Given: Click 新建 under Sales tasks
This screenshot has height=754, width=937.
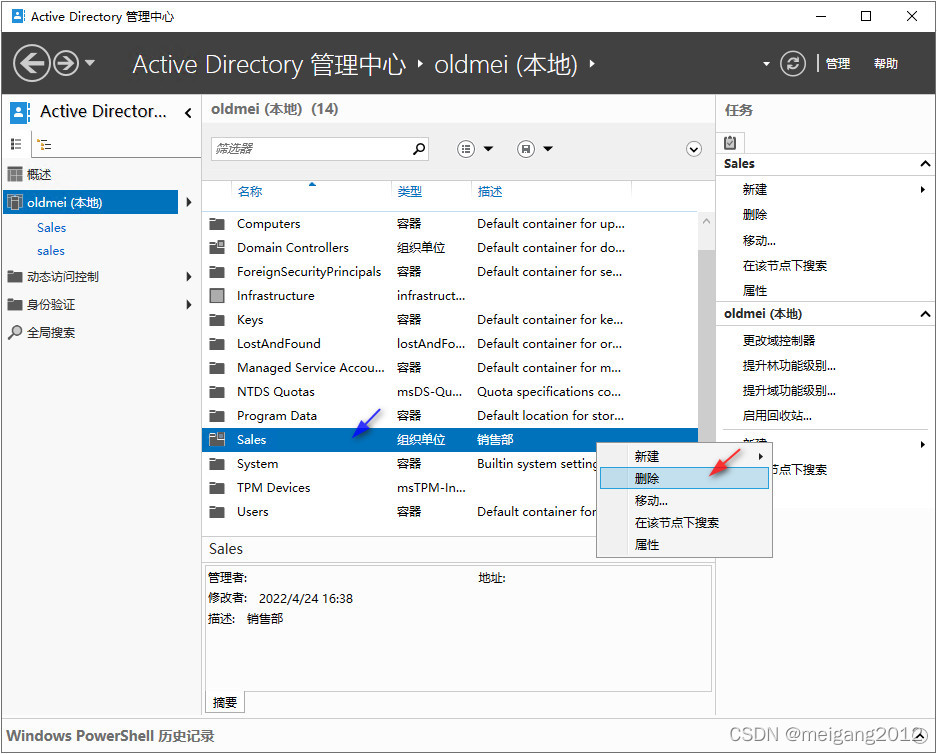Looking at the screenshot, I should tap(755, 190).
